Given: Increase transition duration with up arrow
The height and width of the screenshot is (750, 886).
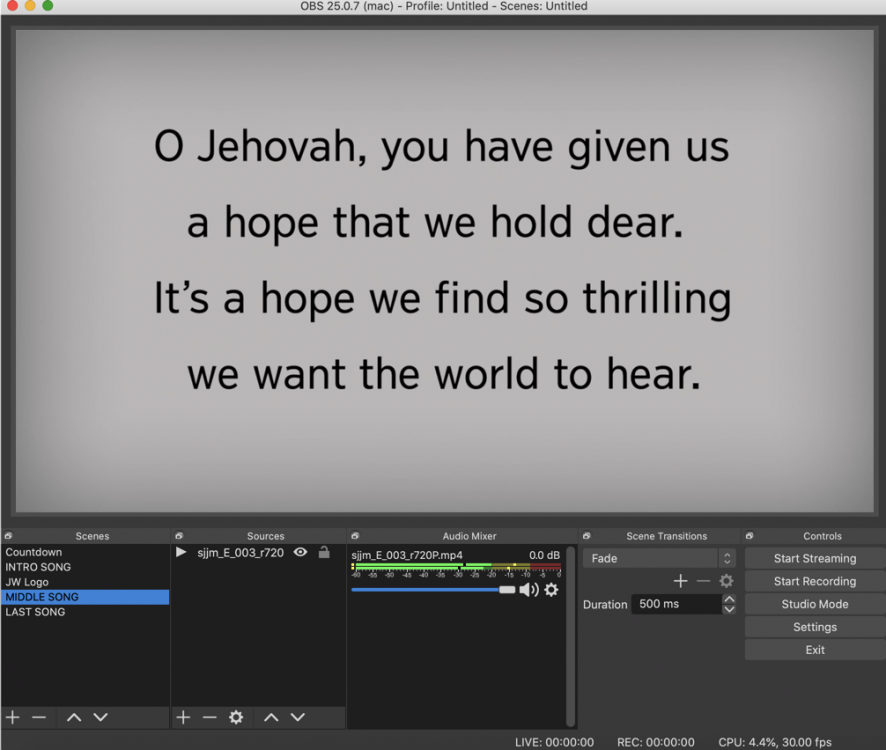Looking at the screenshot, I should click(729, 599).
